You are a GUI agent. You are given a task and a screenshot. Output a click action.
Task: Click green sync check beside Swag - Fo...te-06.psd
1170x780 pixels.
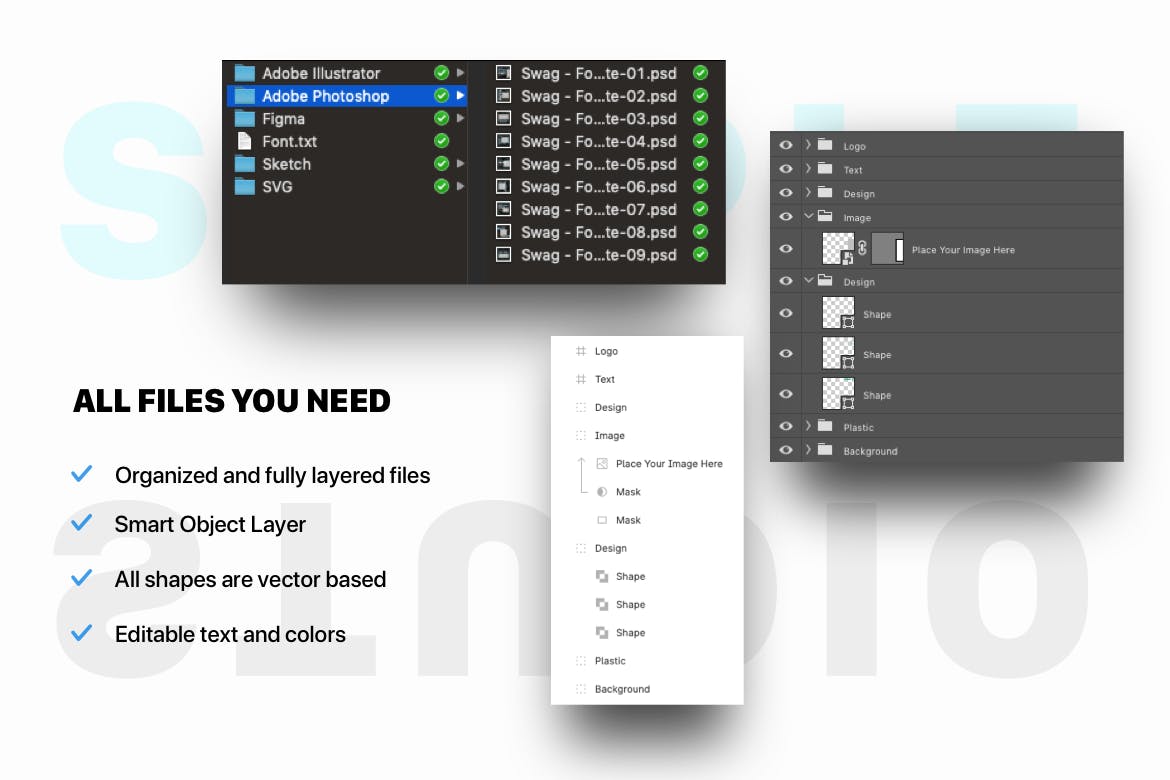pos(700,186)
